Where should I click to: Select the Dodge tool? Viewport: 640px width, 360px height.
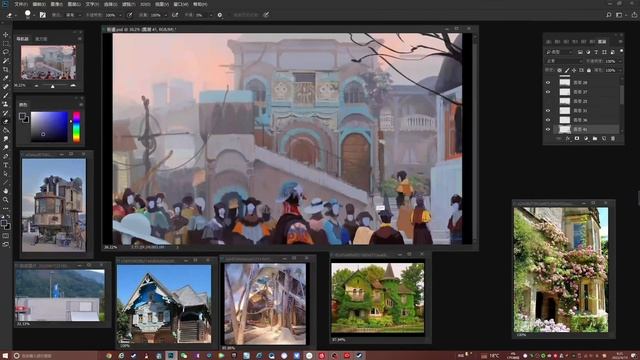click(x=6, y=147)
